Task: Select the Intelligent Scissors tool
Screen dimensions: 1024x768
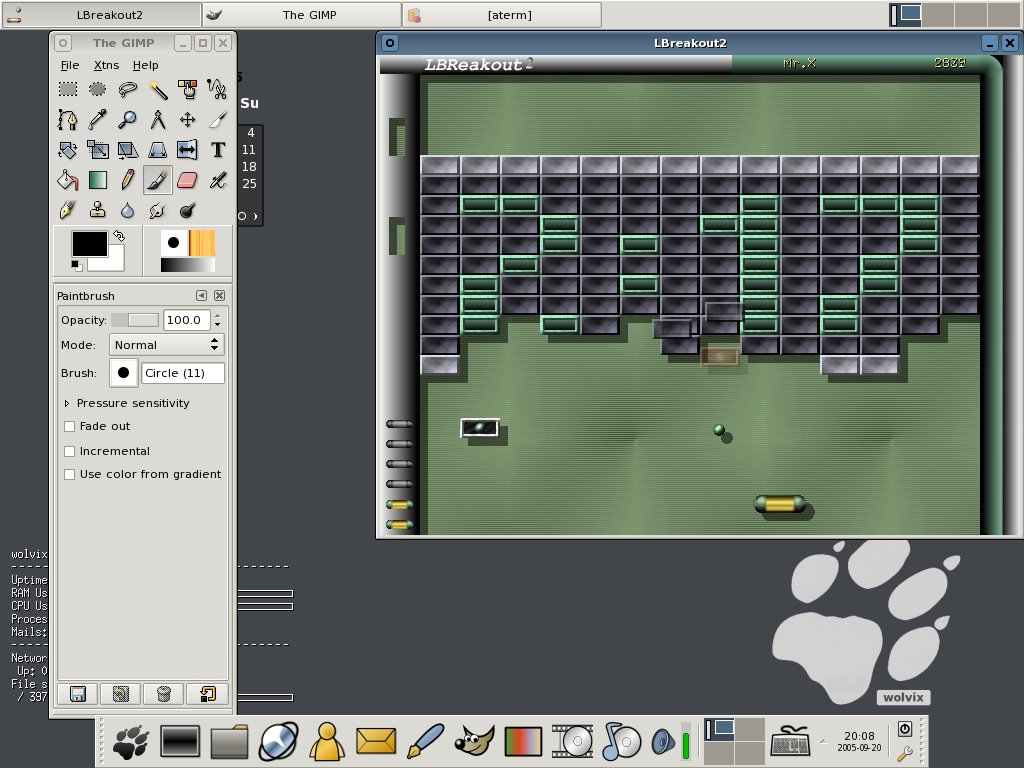Action: (217, 89)
